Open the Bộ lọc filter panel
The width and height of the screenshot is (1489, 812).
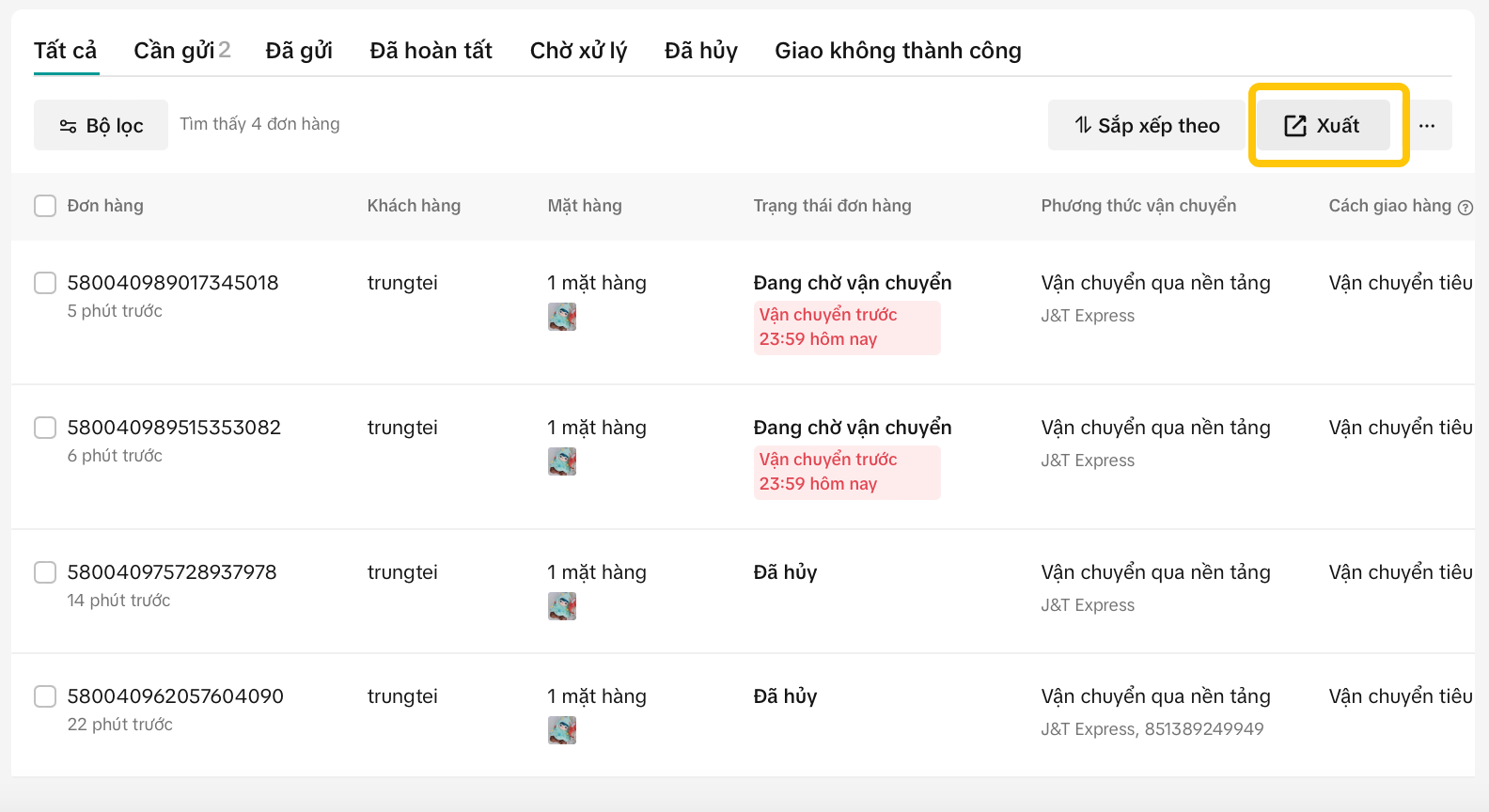(x=102, y=126)
